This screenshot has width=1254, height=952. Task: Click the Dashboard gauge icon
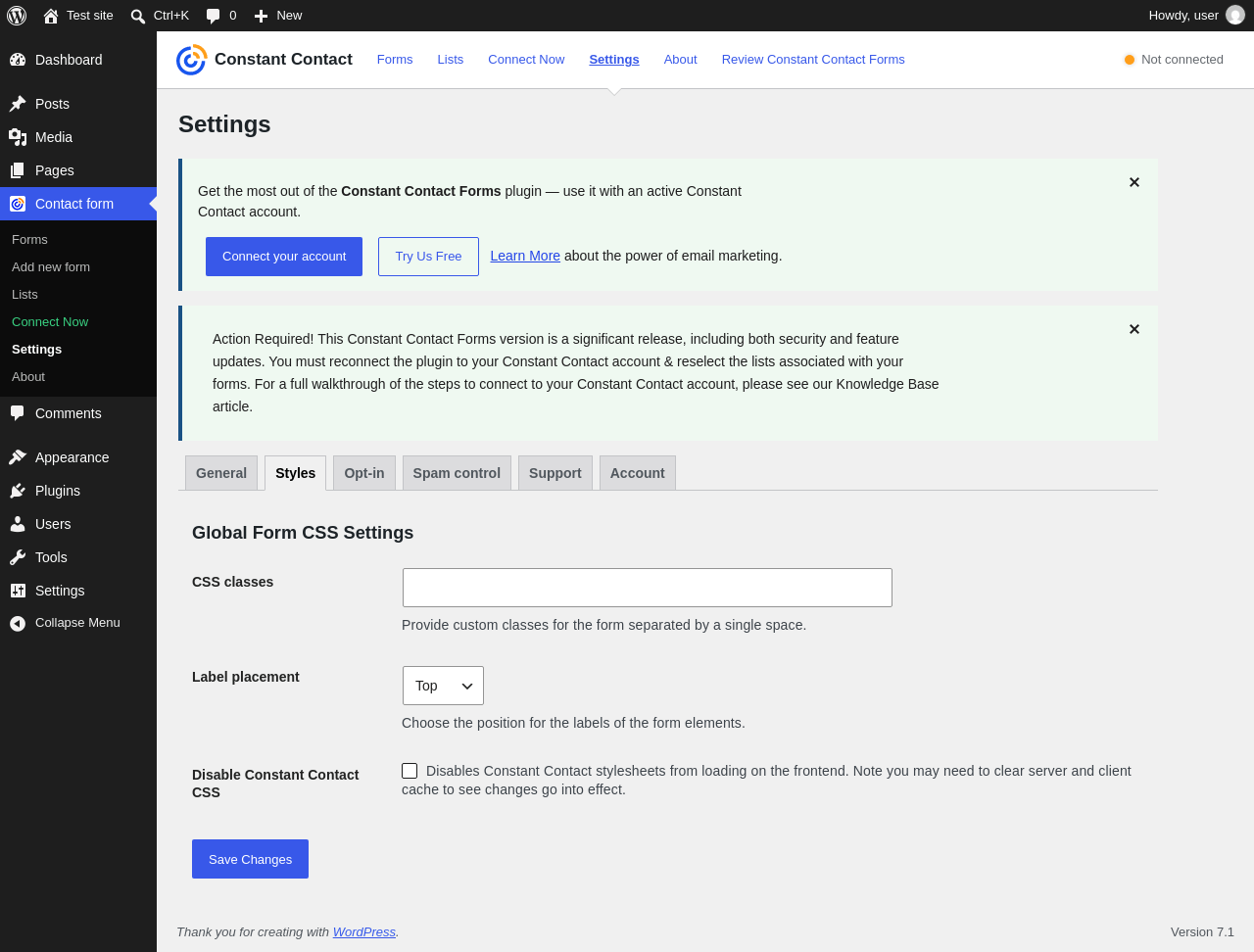[x=18, y=60]
